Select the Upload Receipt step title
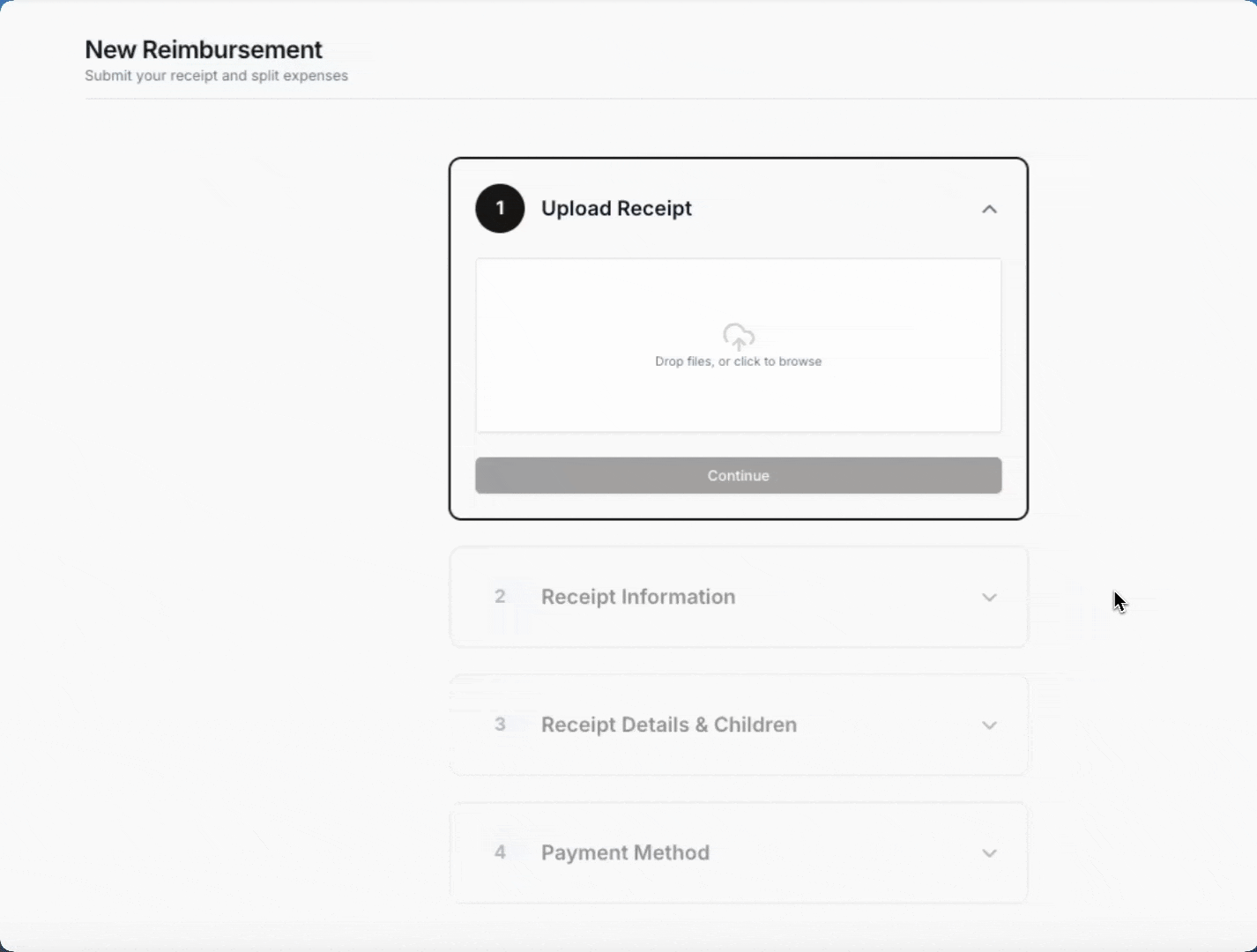 click(x=616, y=209)
